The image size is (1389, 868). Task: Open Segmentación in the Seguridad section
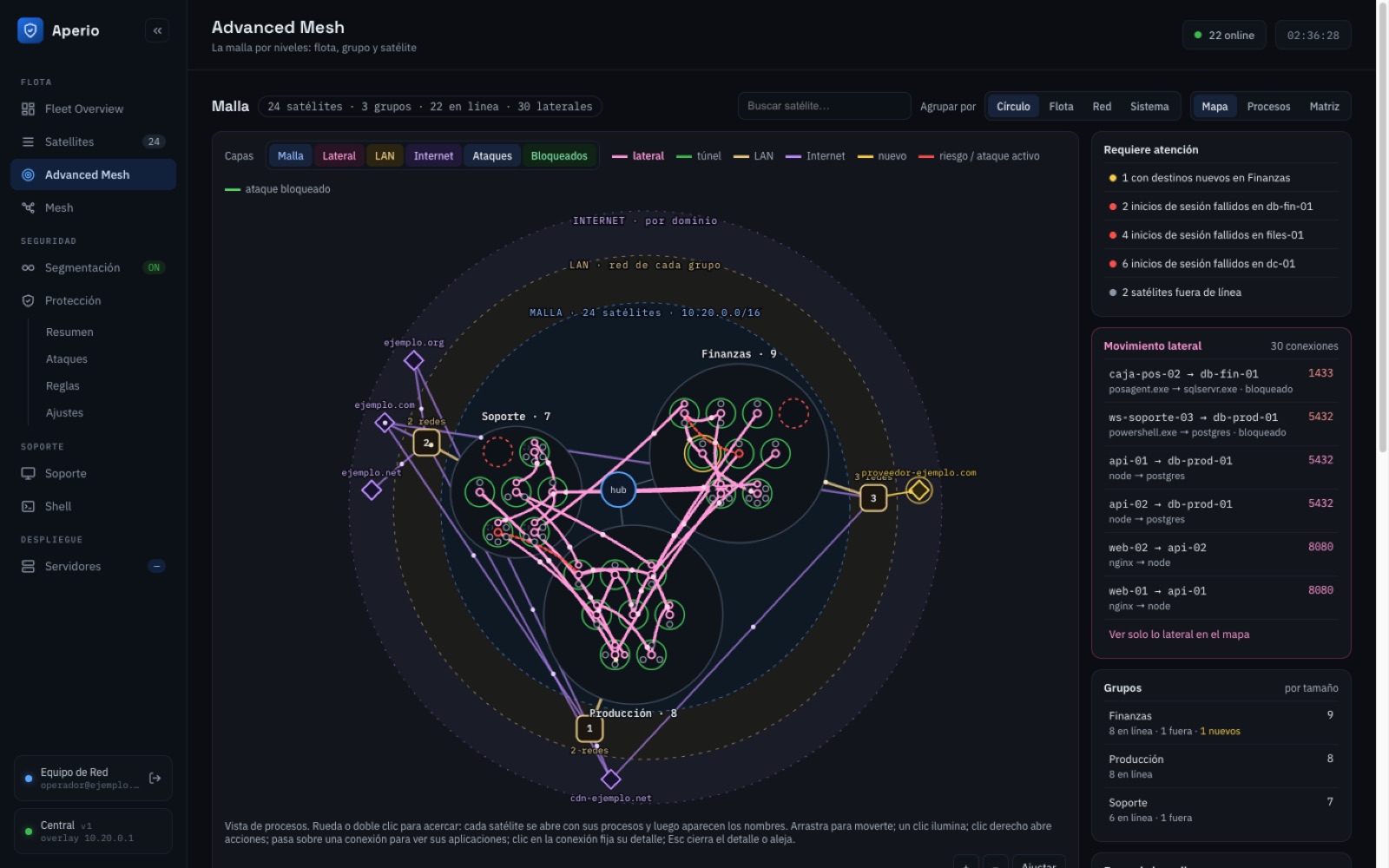93,267
